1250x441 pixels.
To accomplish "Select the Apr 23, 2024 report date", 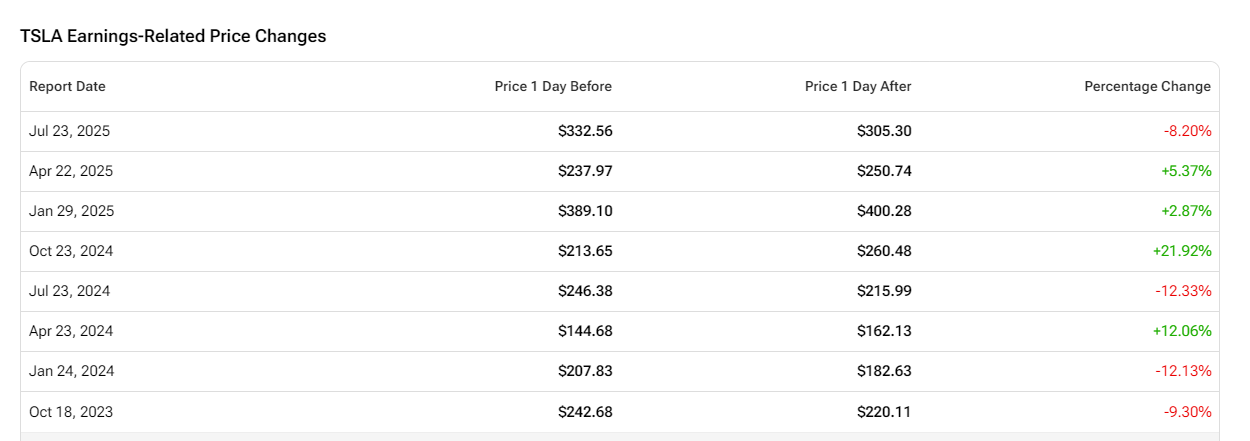I will (x=71, y=331).
